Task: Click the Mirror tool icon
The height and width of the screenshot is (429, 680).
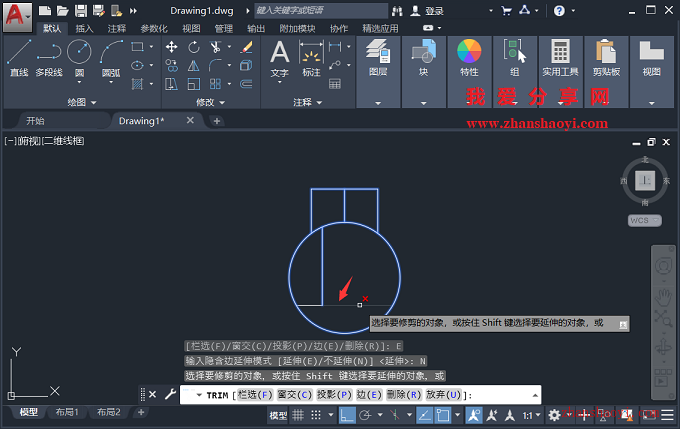Action: [194, 65]
